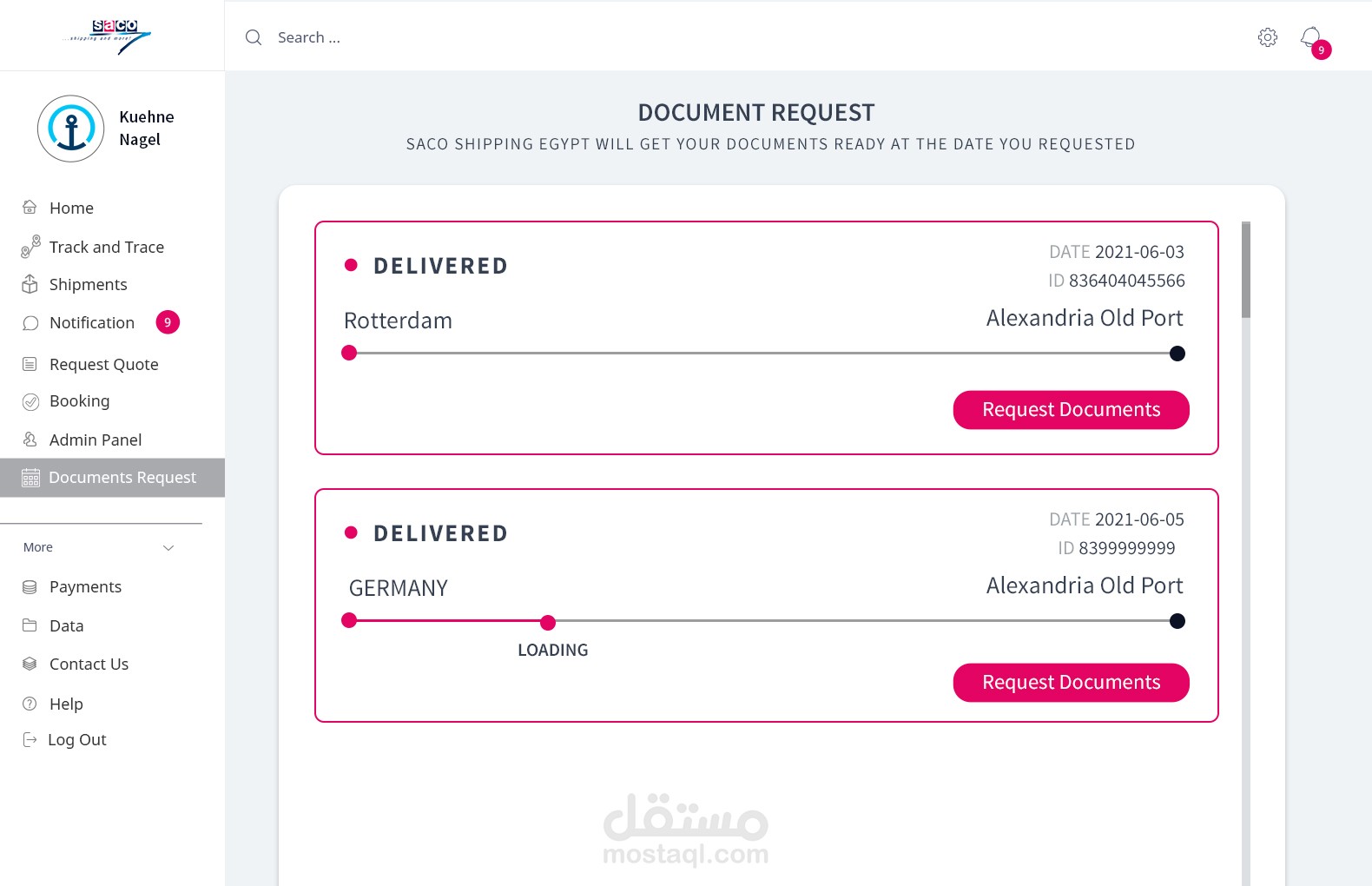Open the notifications bell icon
Viewport: 1372px width, 886px height.
tap(1310, 37)
